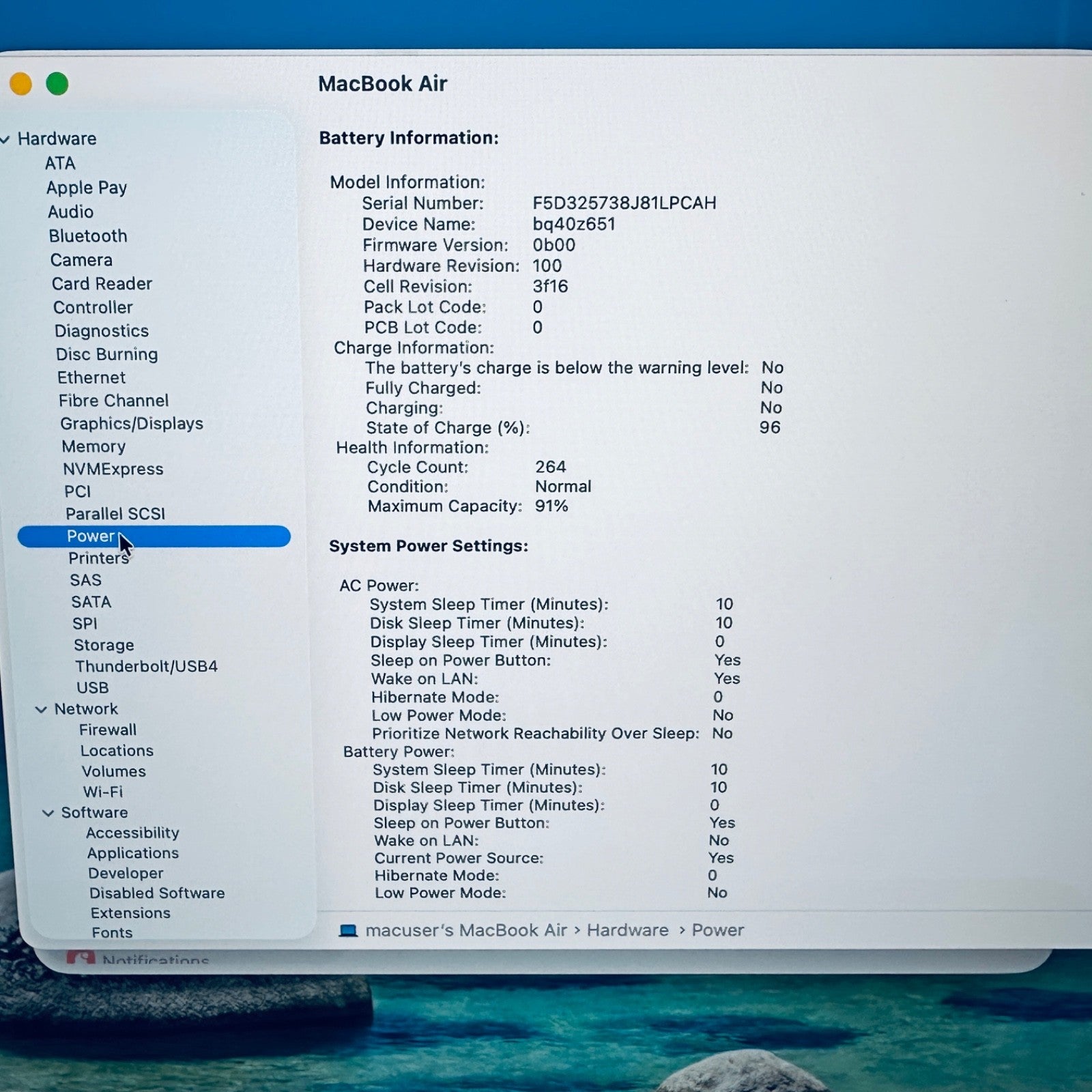Open Fibre Channel entry
The image size is (1092, 1092).
tap(113, 400)
